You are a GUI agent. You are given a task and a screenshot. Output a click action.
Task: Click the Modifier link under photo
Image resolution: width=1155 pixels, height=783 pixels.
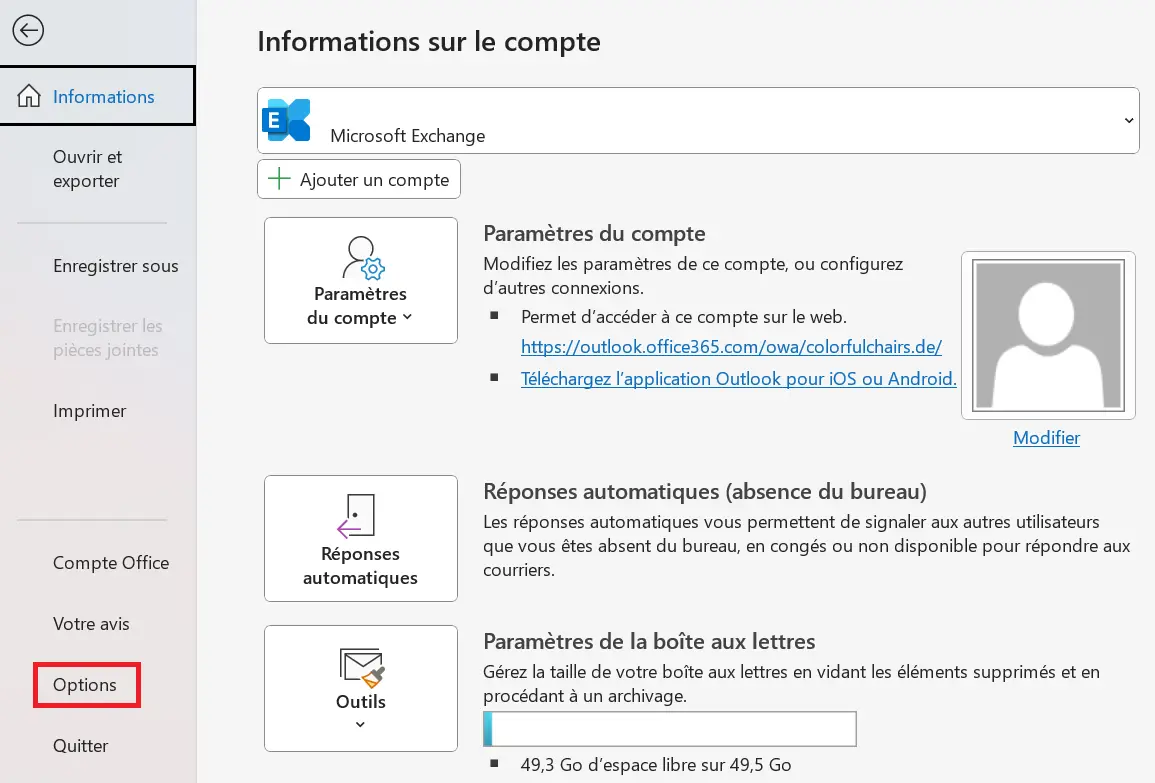tap(1046, 438)
